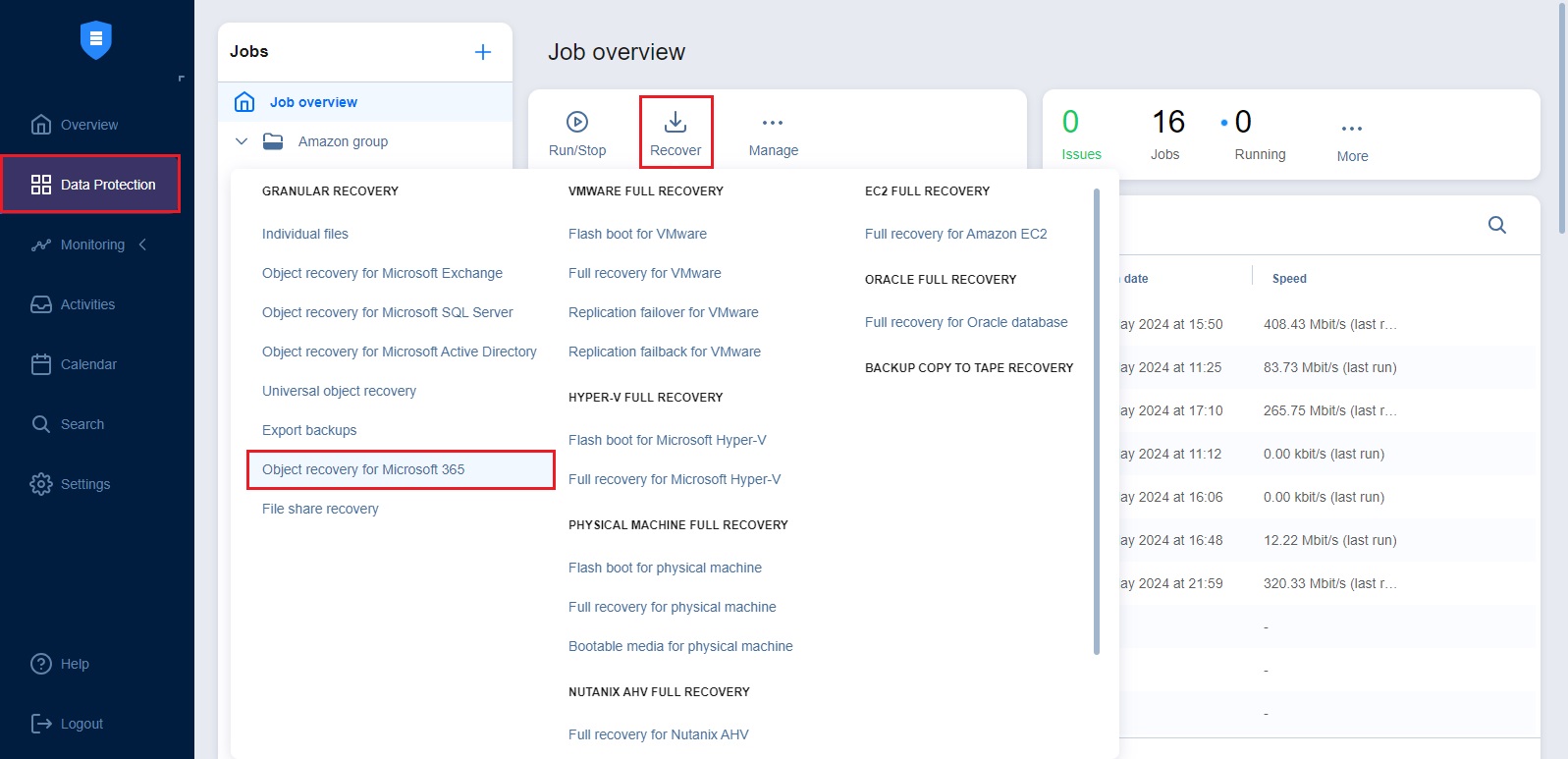Expand the Monitoring submenu chevron
1568x759 pixels.
point(143,244)
